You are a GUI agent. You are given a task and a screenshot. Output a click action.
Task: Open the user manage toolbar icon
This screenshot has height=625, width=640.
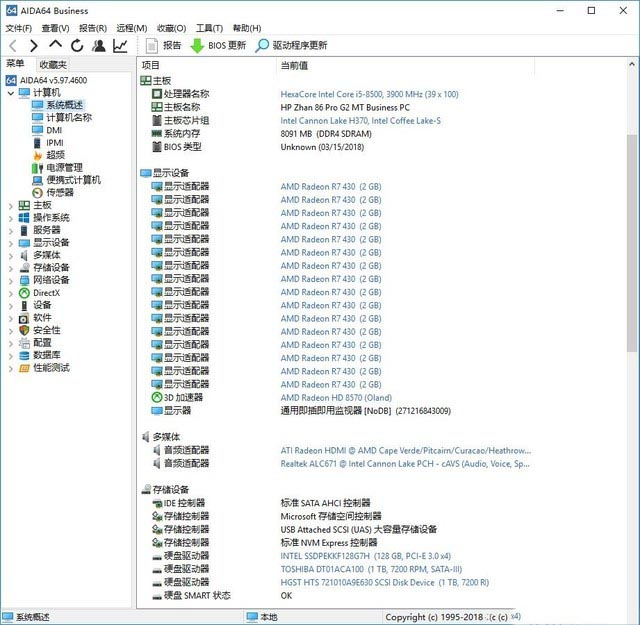(98, 46)
